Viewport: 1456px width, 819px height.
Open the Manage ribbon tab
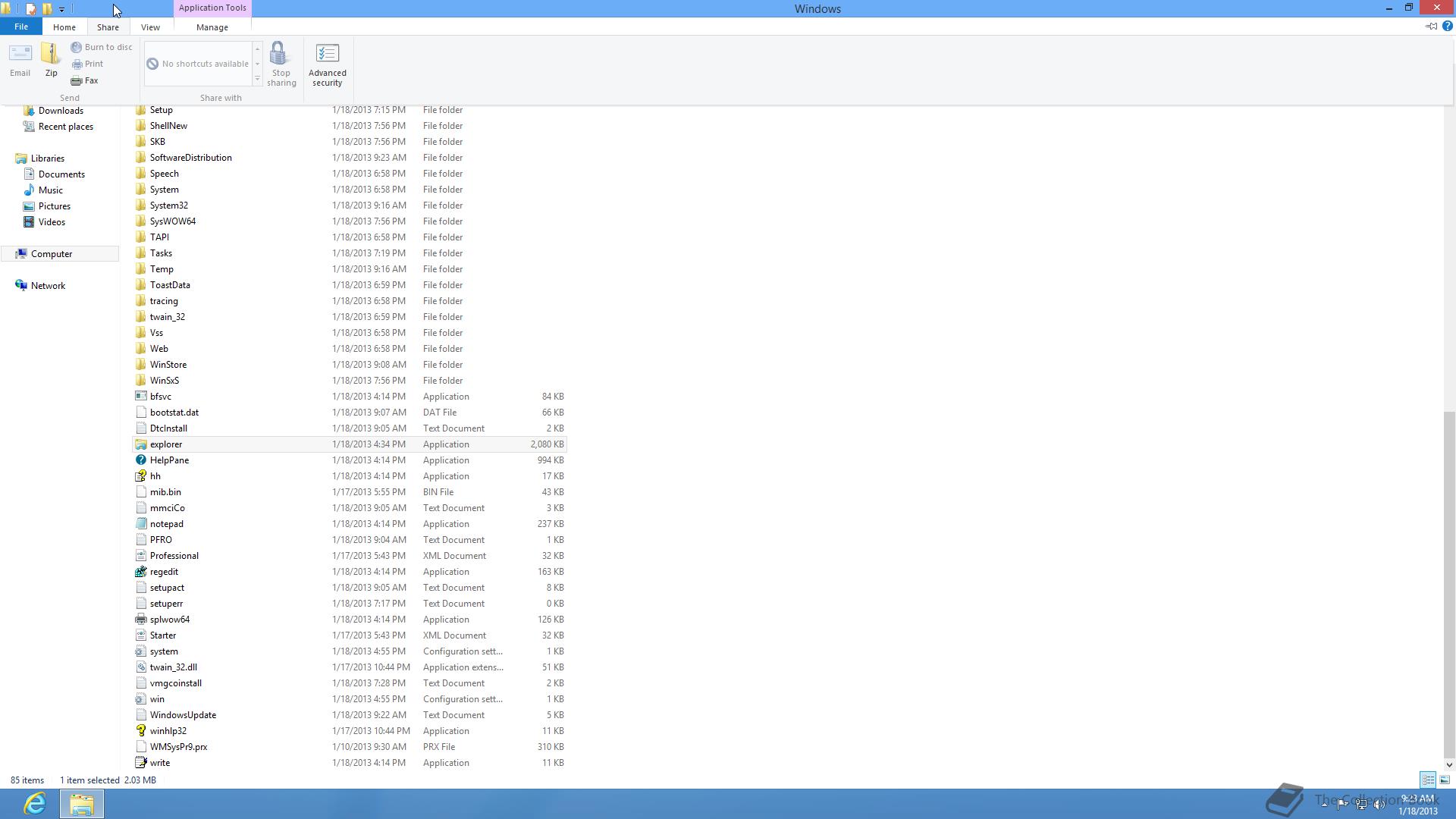click(x=212, y=27)
